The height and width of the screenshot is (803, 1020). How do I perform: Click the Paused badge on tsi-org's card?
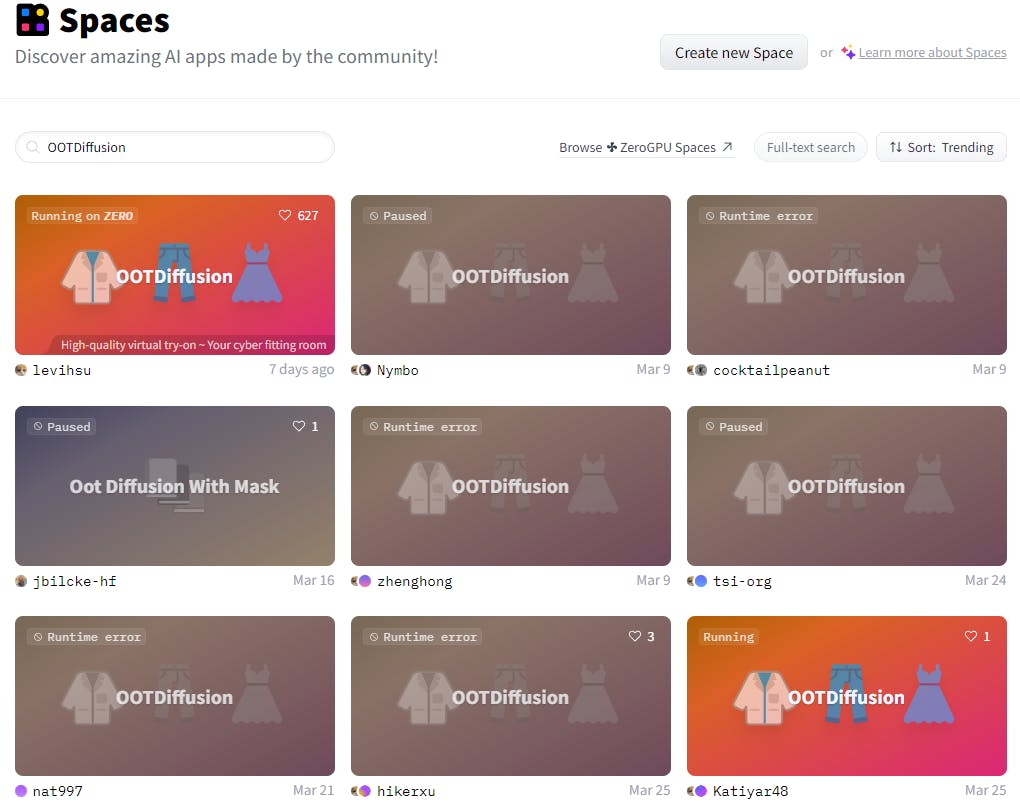pos(734,427)
